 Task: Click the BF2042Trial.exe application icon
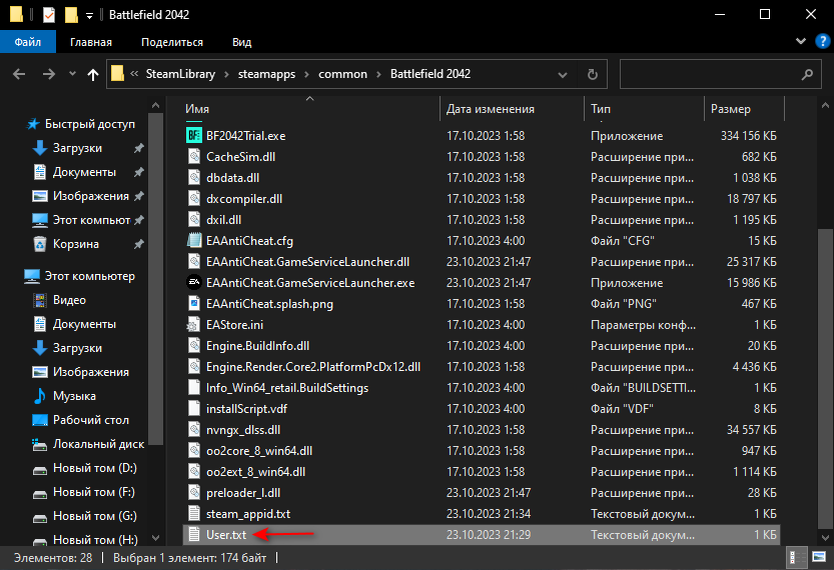coord(194,136)
